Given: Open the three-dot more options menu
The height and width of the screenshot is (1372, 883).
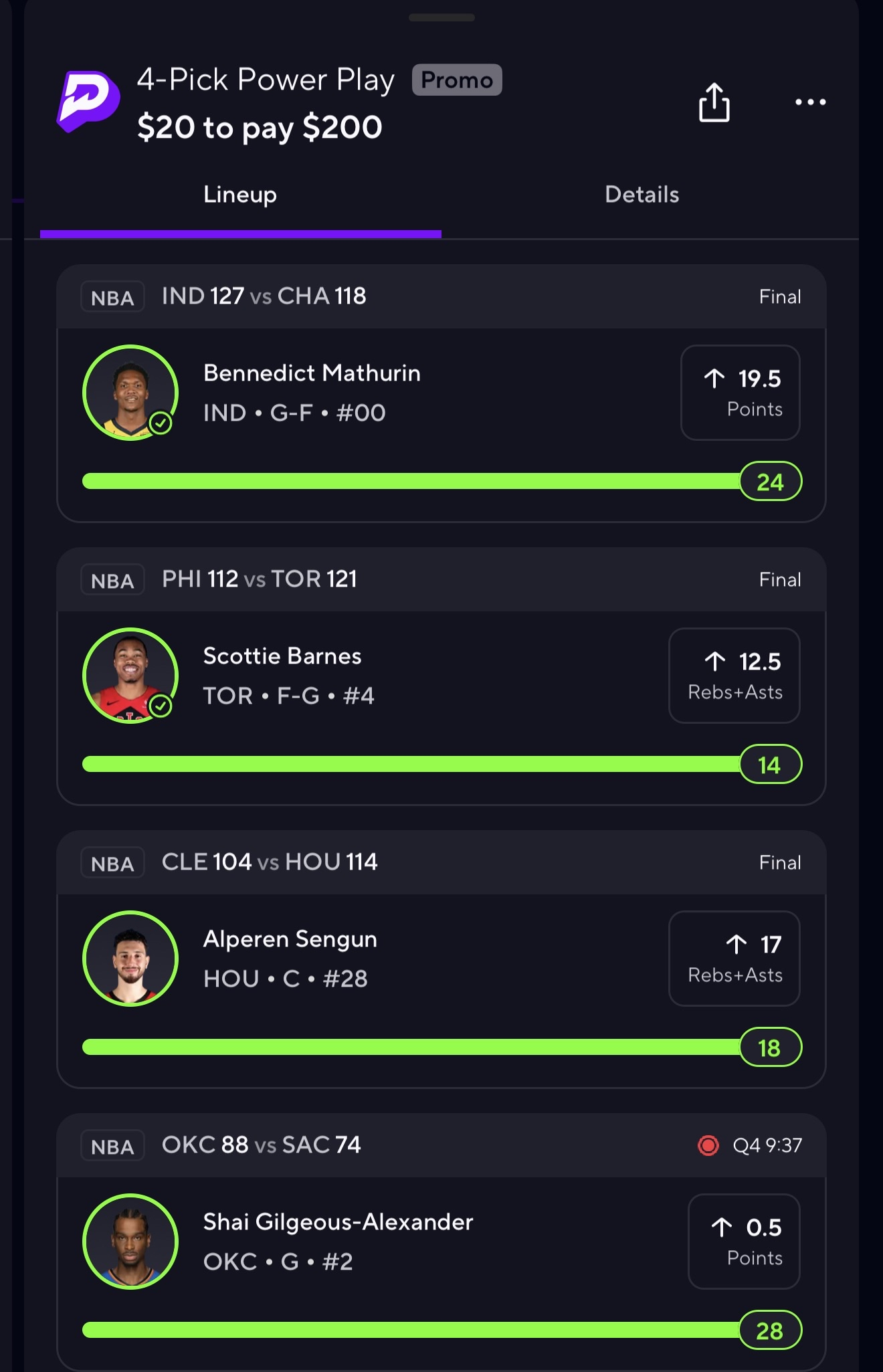Looking at the screenshot, I should click(x=810, y=102).
